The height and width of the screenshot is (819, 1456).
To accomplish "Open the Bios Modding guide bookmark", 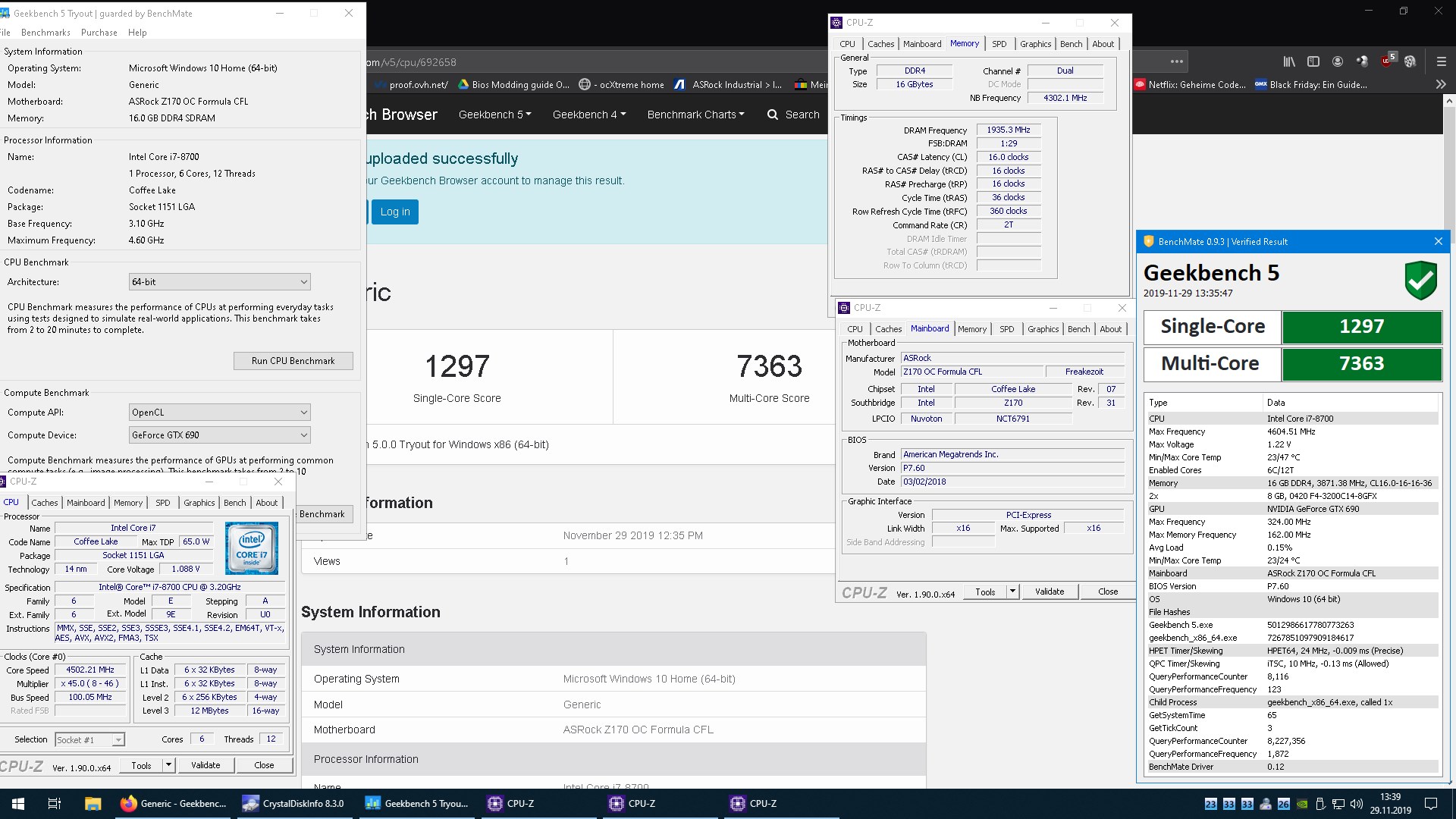I will point(513,85).
